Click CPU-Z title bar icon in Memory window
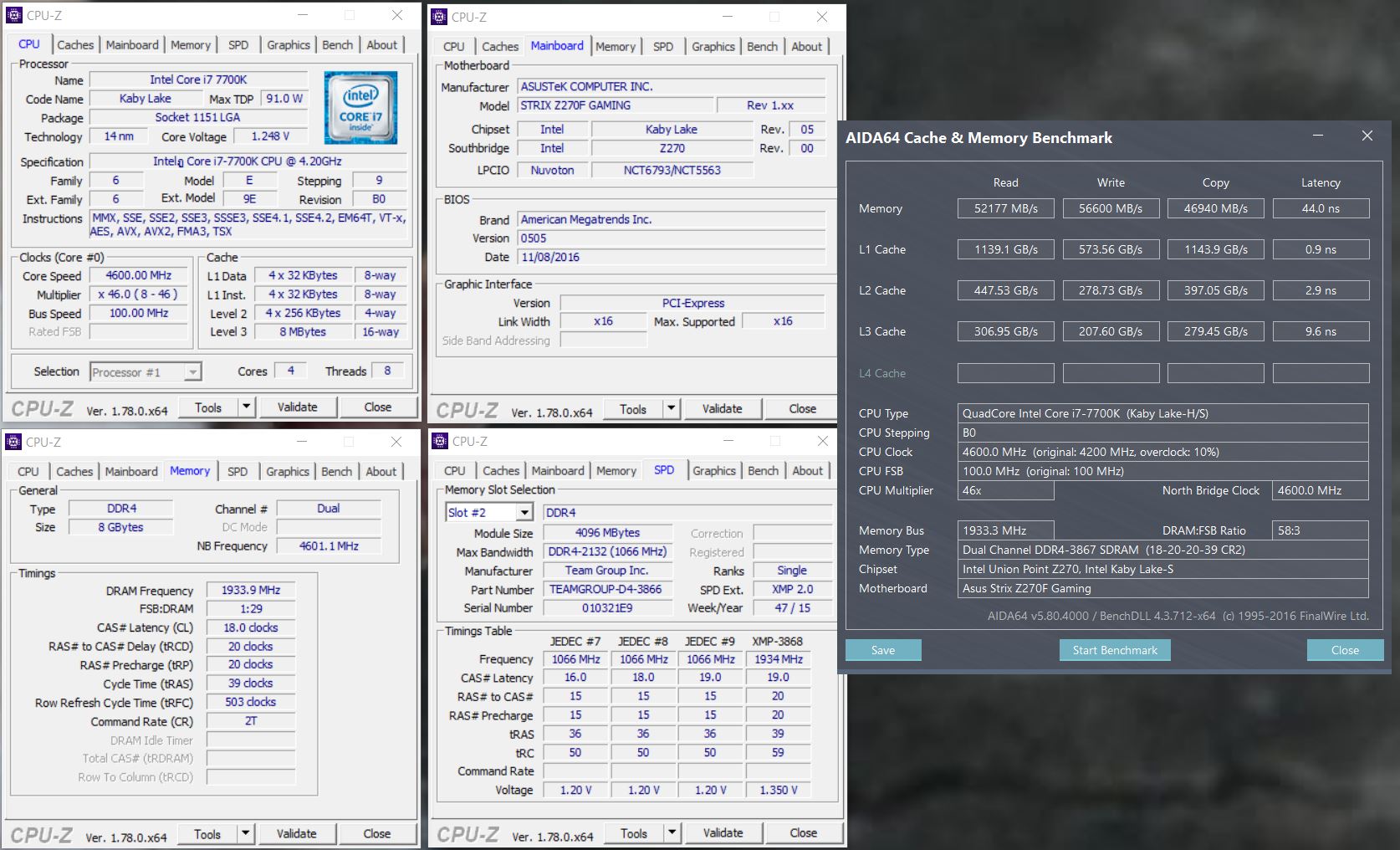Image resolution: width=1400 pixels, height=850 pixels. pyautogui.click(x=13, y=442)
